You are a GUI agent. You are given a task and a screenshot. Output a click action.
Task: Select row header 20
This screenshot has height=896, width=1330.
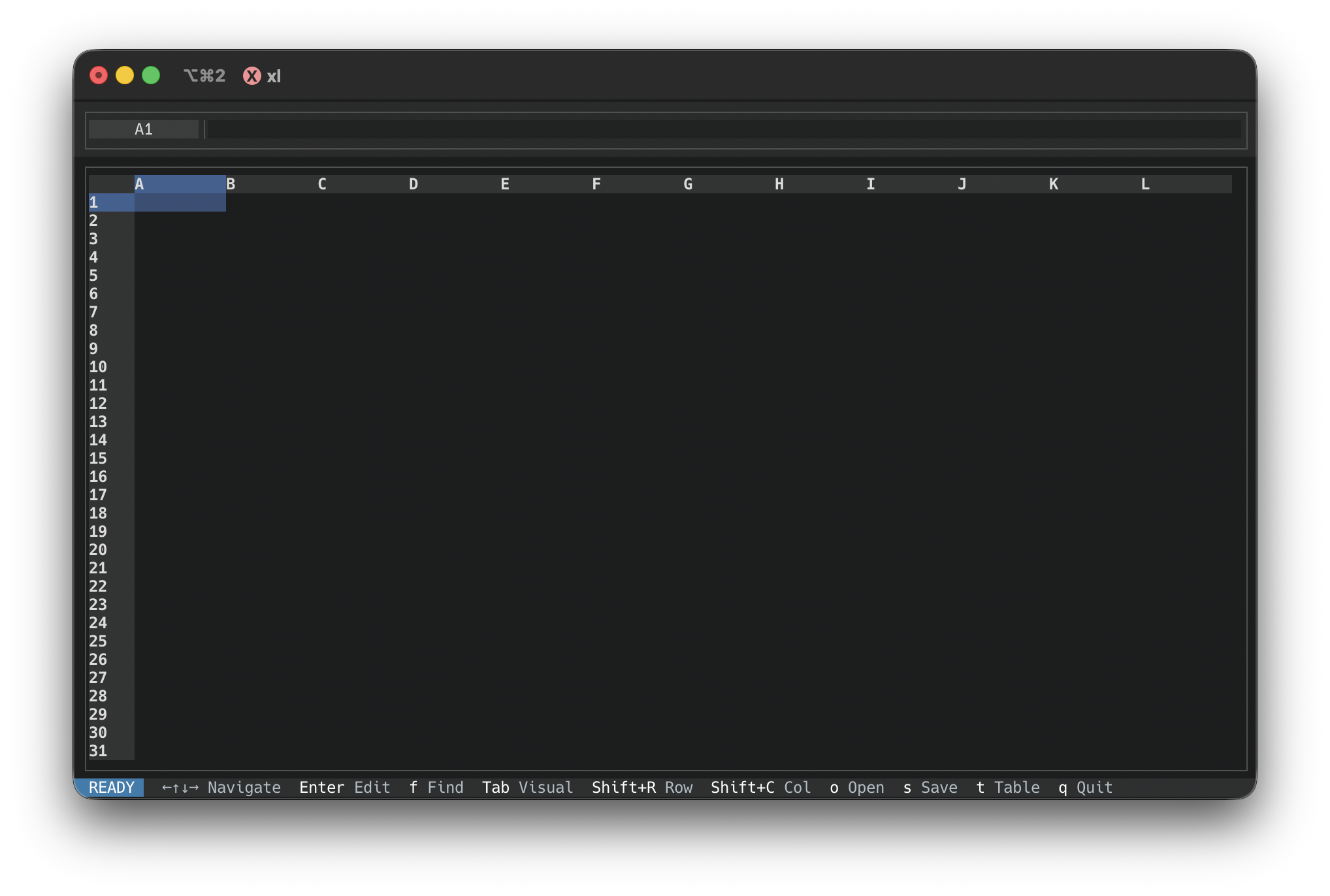tap(112, 550)
